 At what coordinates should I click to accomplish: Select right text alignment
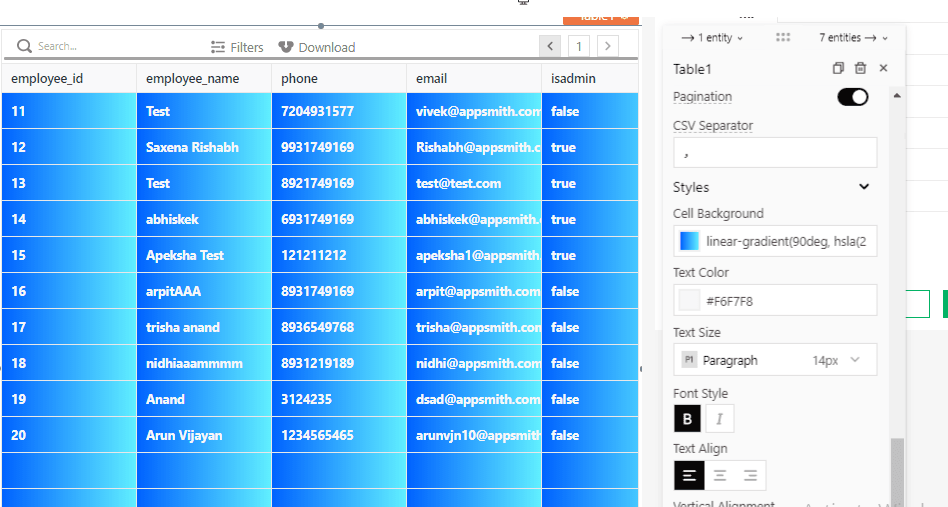pyautogui.click(x=750, y=476)
